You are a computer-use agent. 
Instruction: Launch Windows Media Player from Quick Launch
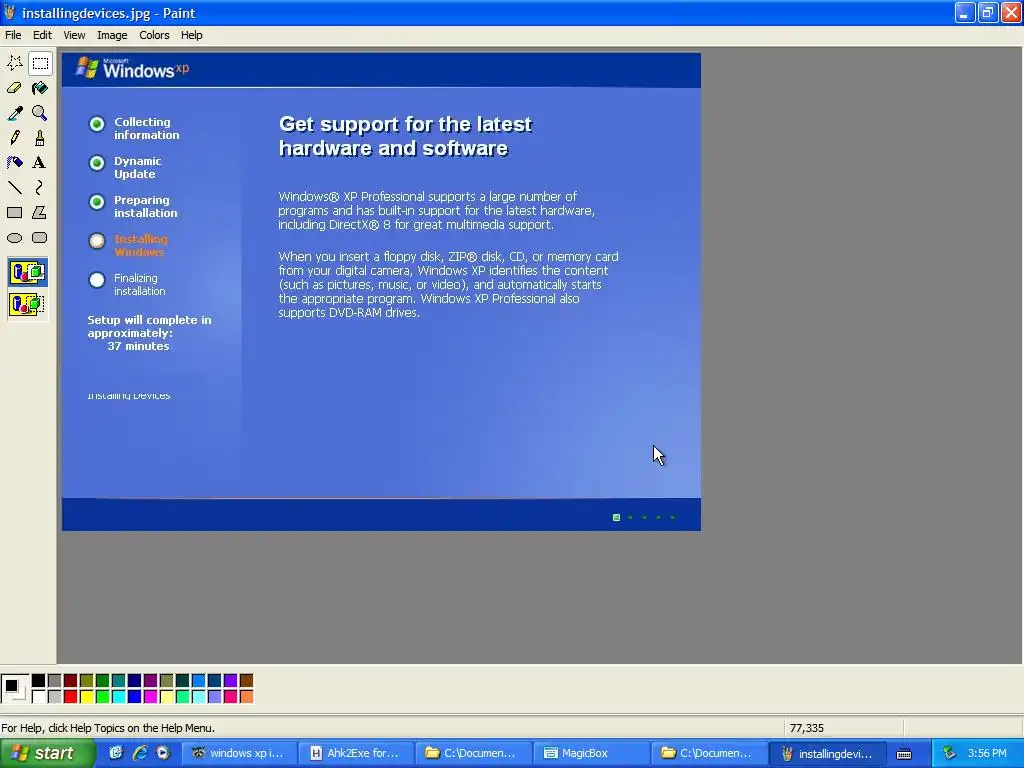tap(163, 753)
